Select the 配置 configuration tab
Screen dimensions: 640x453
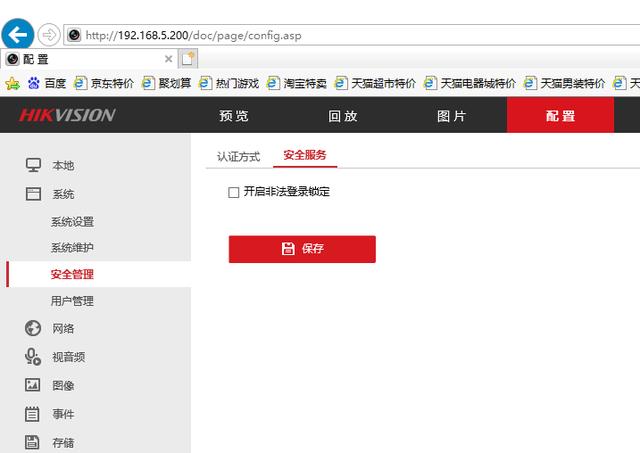coord(560,115)
